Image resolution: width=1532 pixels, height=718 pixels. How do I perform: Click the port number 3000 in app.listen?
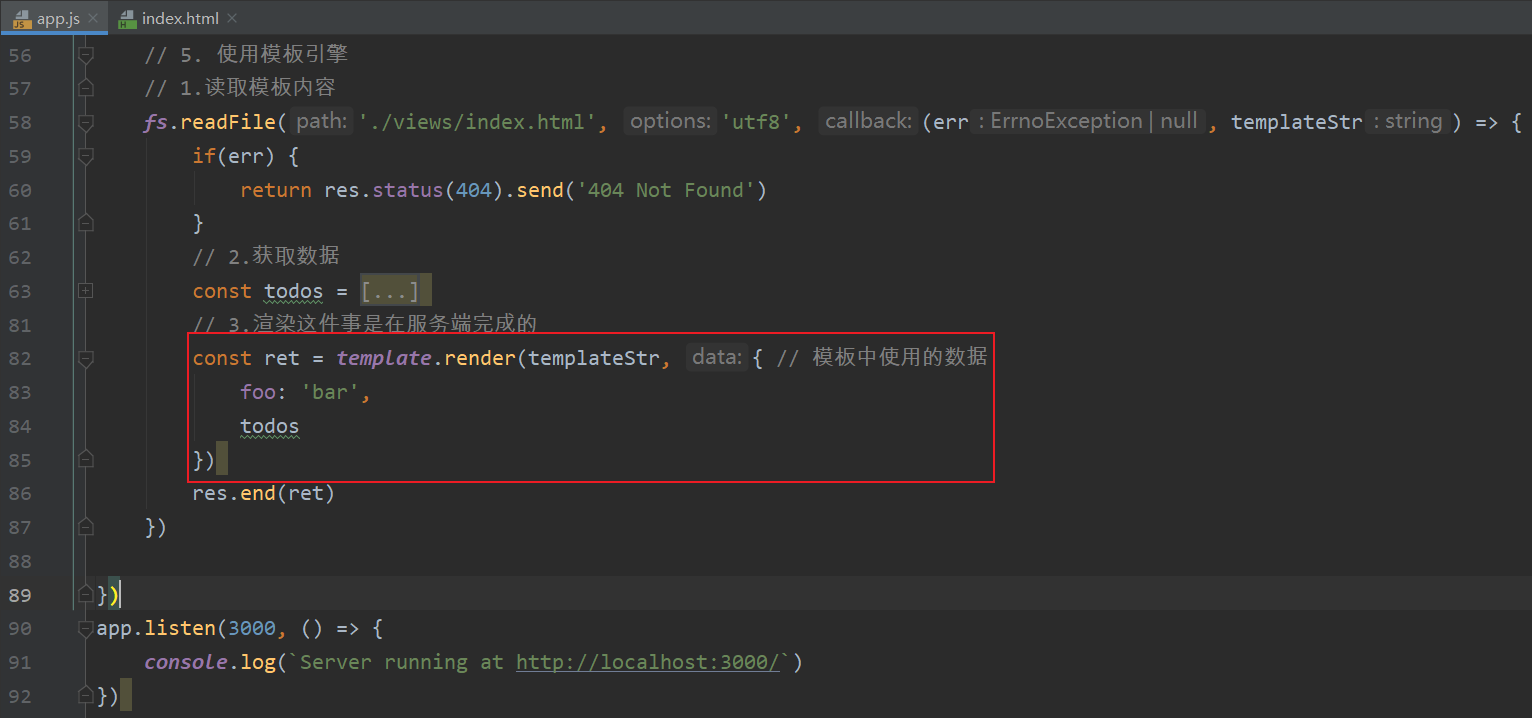(252, 629)
